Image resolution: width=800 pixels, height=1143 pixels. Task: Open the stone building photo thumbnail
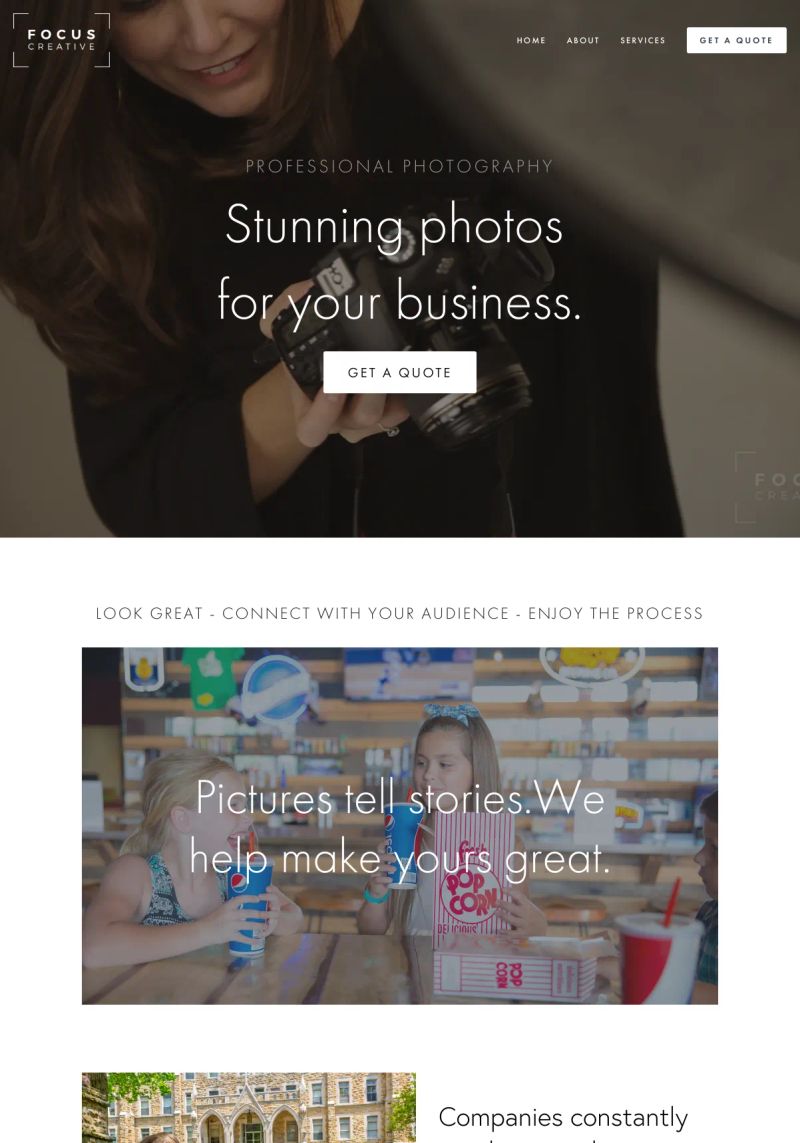(x=249, y=1107)
